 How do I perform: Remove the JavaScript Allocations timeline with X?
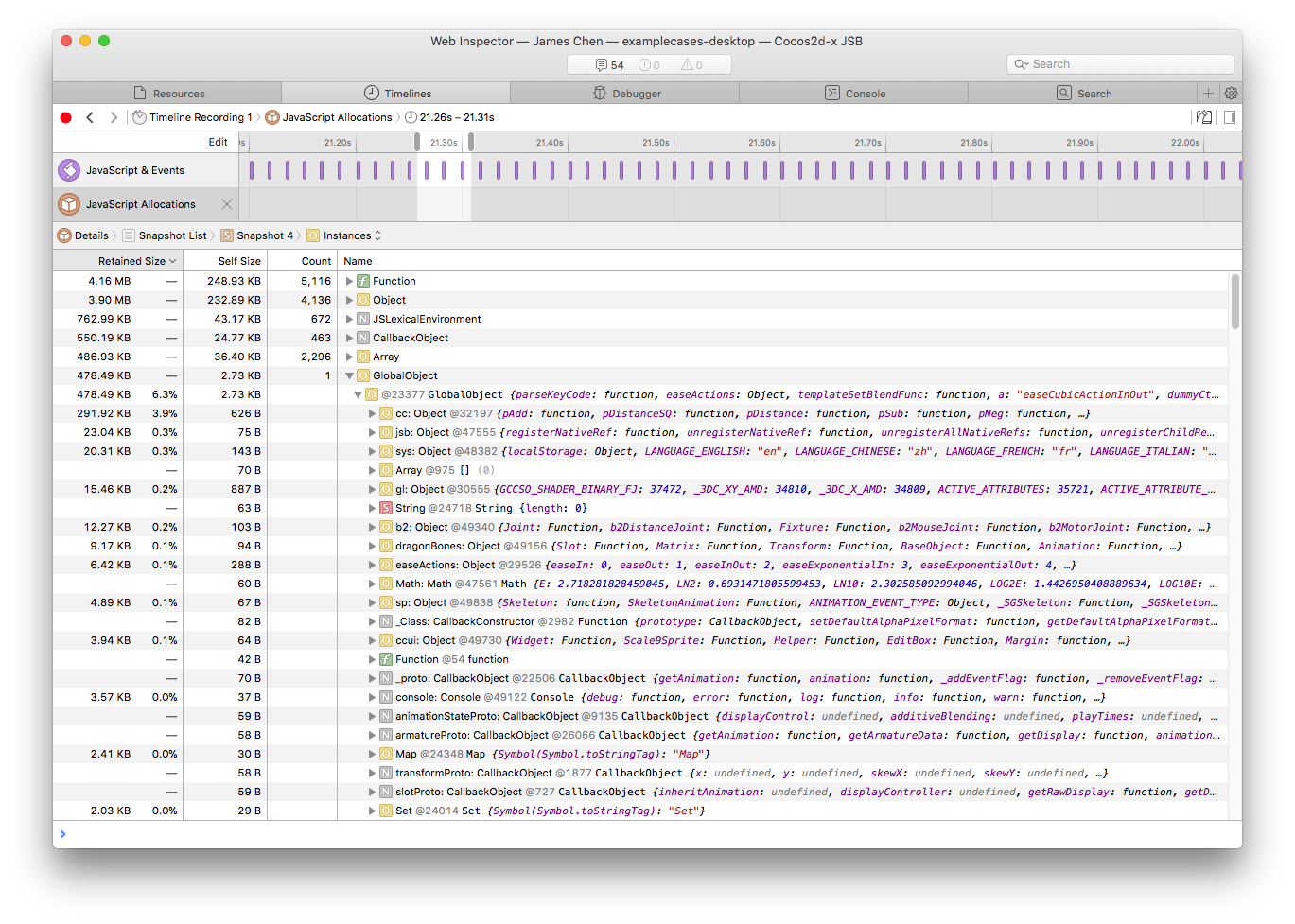pos(227,204)
